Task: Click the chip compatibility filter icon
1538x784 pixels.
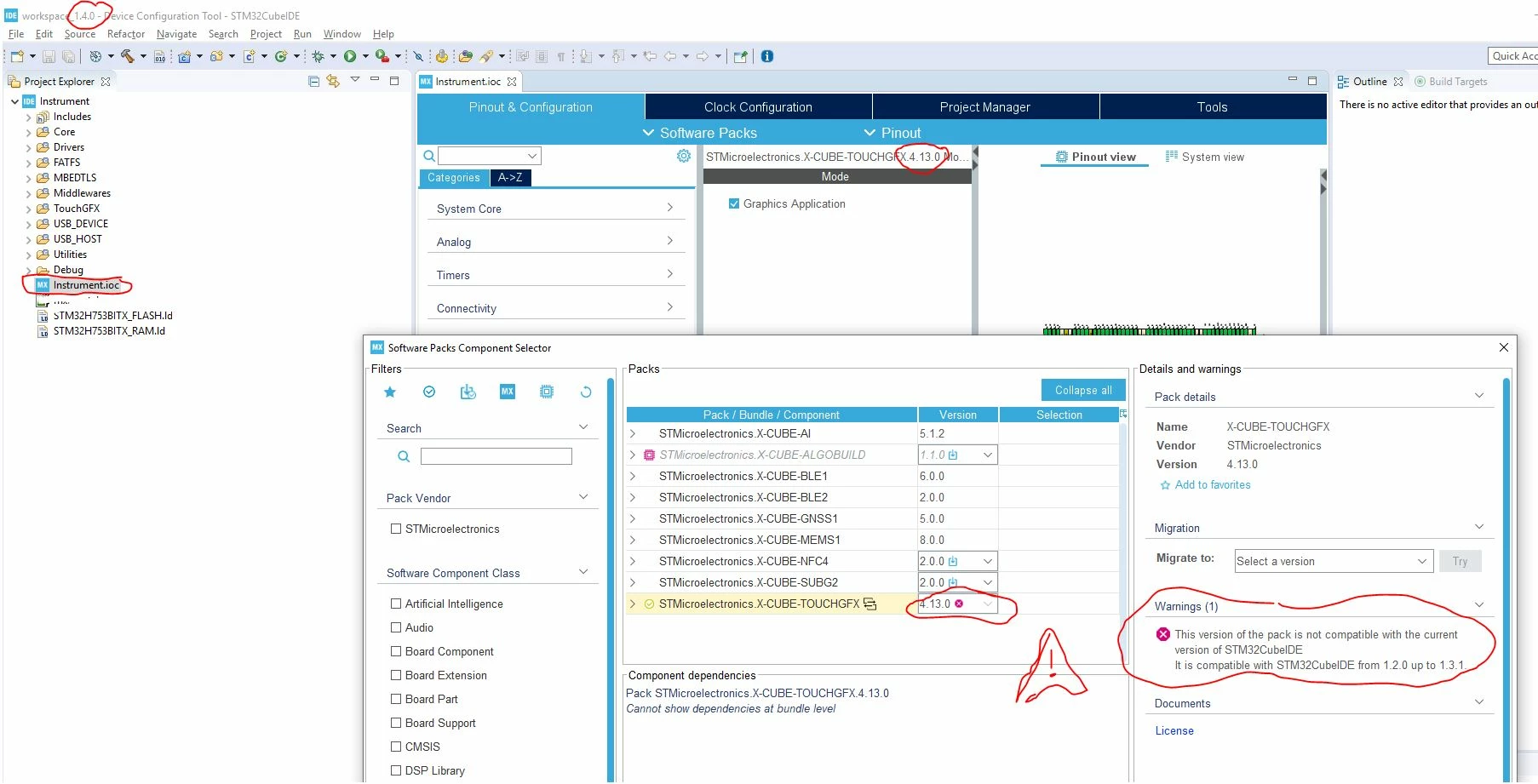Action: 547,392
